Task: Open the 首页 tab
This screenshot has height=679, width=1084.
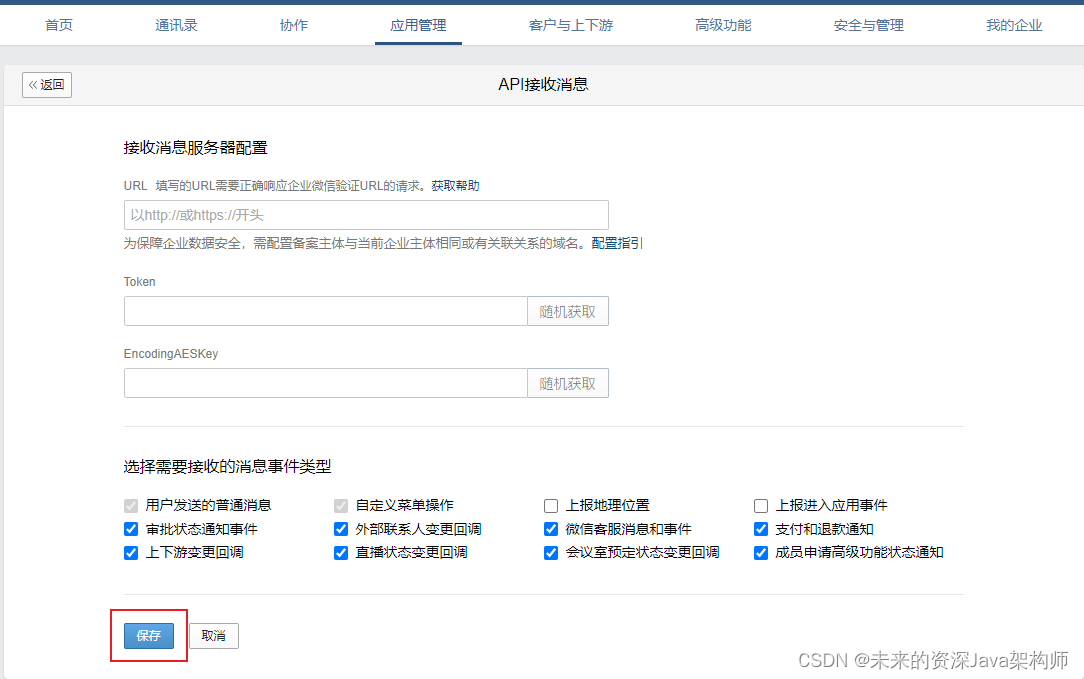Action: pos(59,26)
